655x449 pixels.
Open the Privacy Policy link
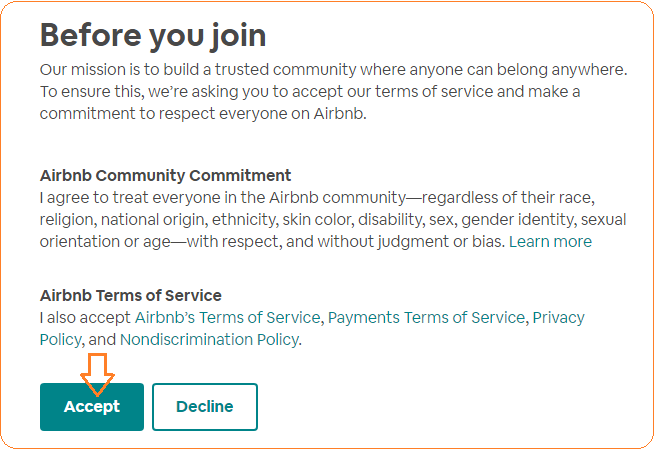pos(558,317)
